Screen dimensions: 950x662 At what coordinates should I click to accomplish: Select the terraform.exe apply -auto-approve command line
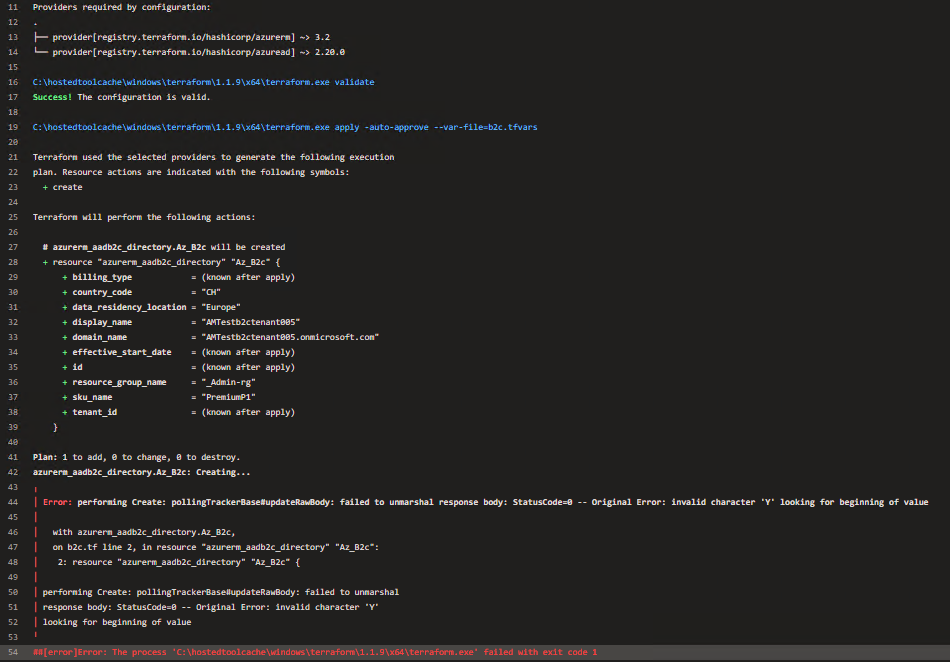click(x=285, y=127)
